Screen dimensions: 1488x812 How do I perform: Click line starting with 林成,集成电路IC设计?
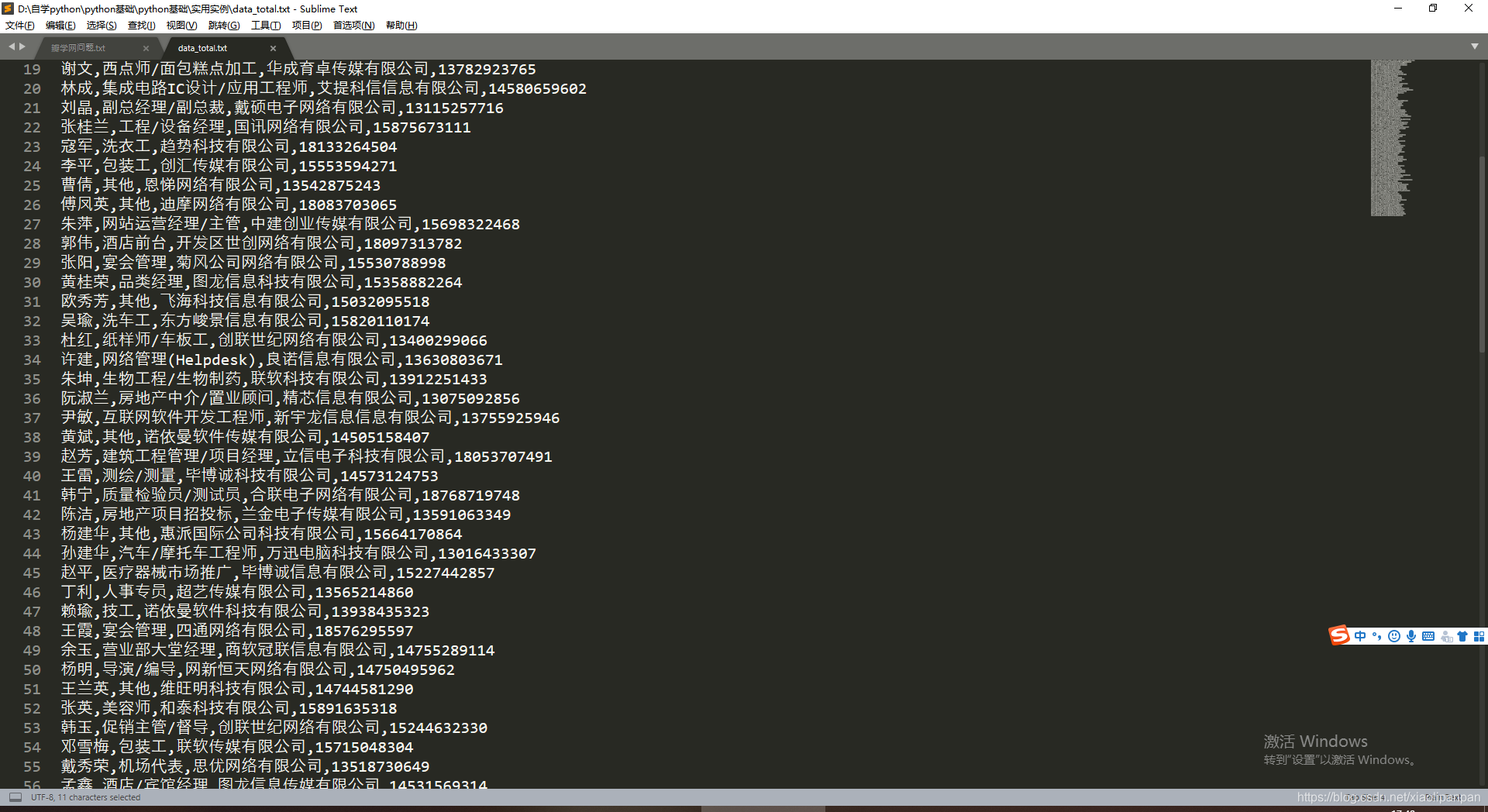click(324, 89)
